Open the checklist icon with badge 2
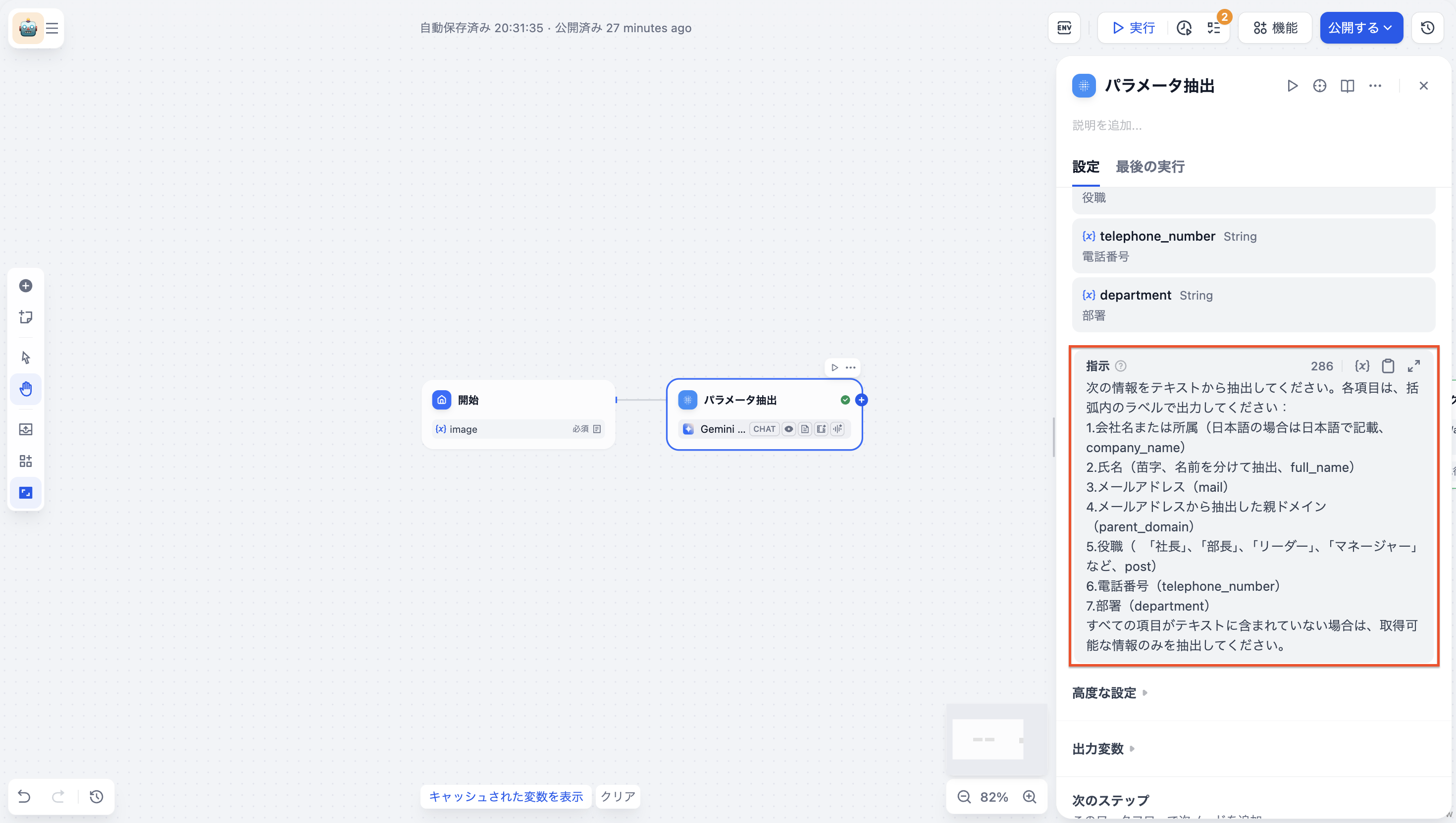Viewport: 1456px width, 823px height. click(x=1213, y=28)
